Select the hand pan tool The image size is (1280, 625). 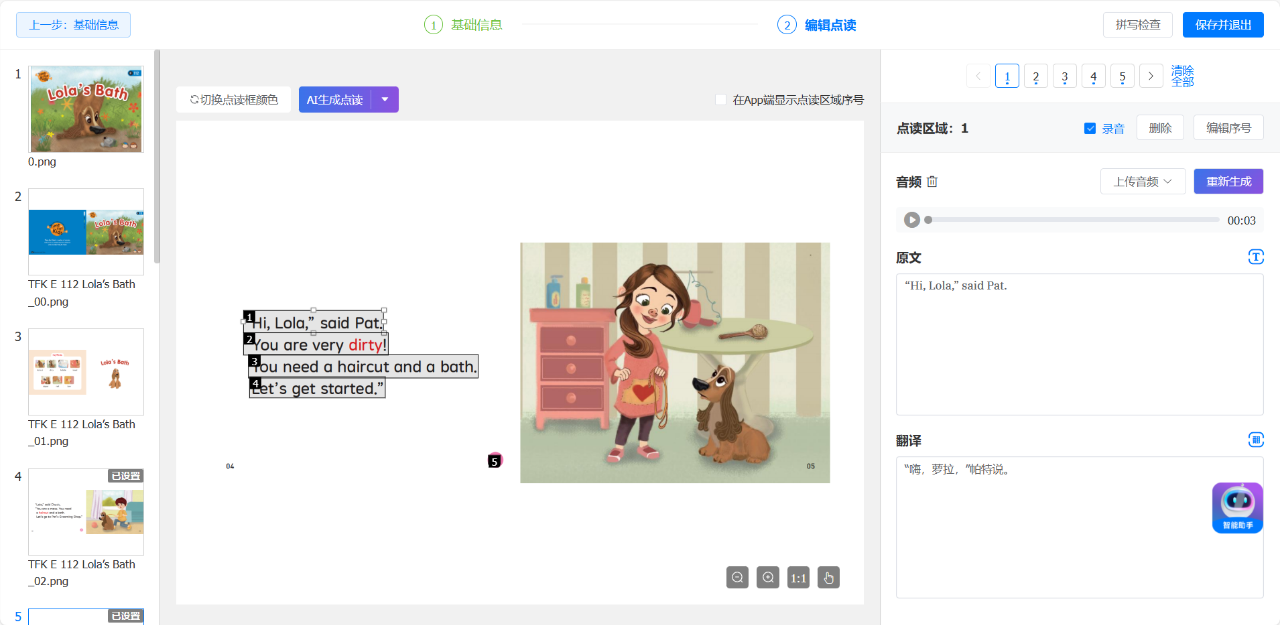828,577
